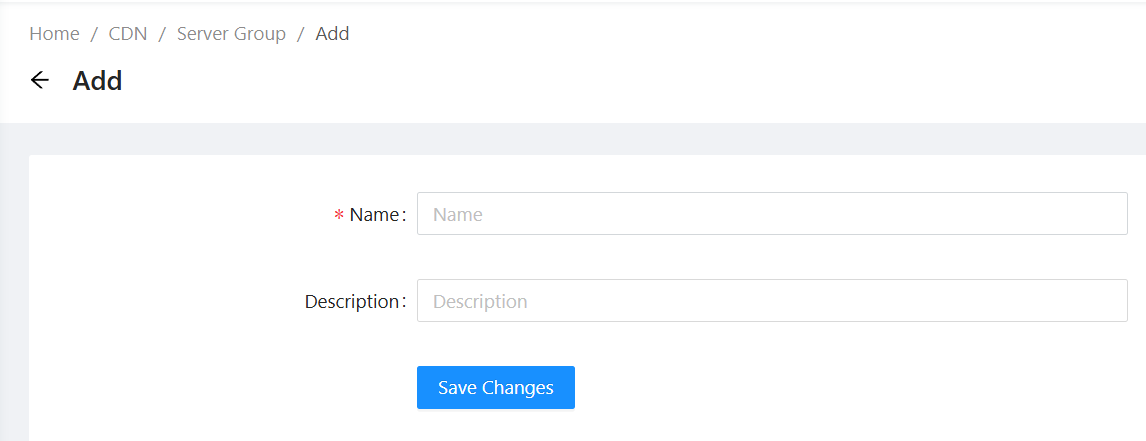Navigate to Server Group breadcrumb

coord(231,34)
